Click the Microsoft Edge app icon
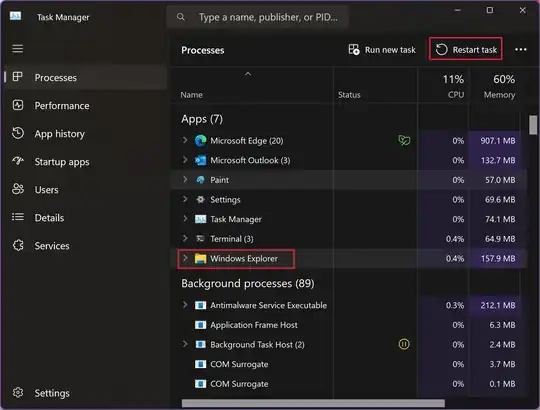Image resolution: width=540 pixels, height=410 pixels. click(x=200, y=141)
